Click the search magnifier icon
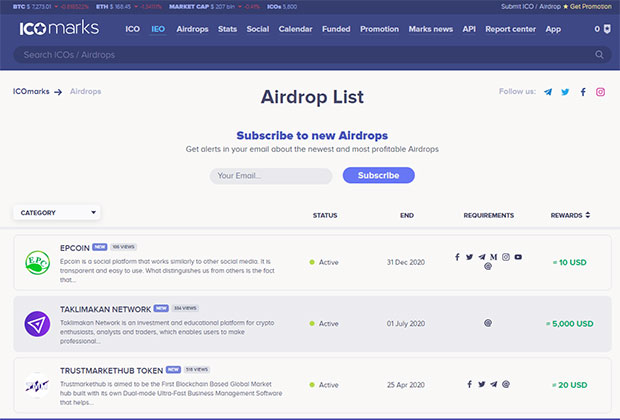 coord(599,55)
